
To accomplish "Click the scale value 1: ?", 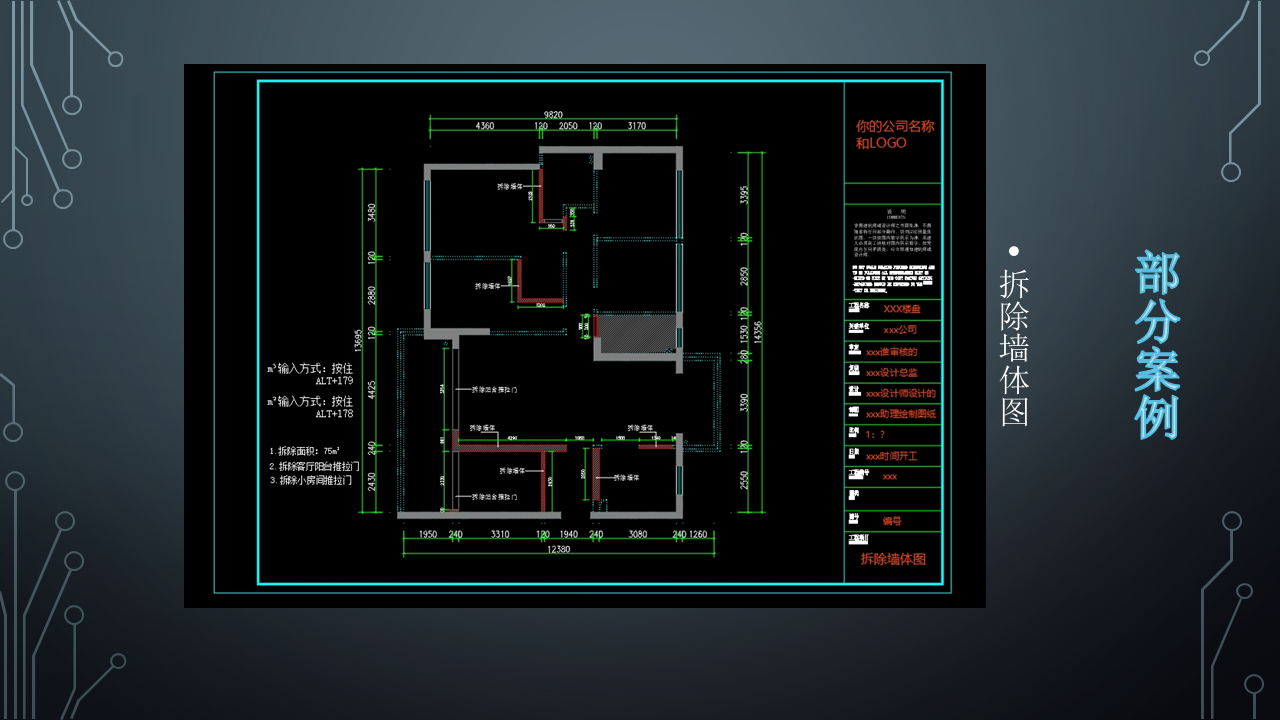I will pos(875,435).
